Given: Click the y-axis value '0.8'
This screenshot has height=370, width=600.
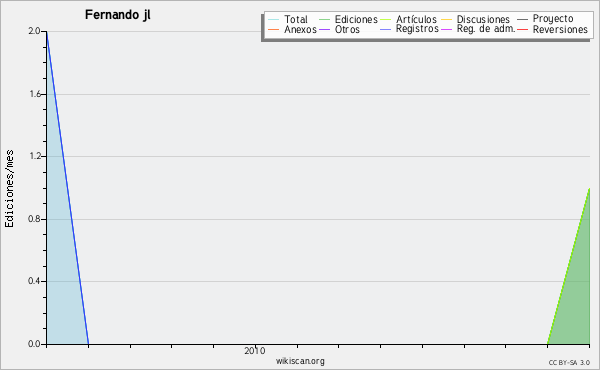Looking at the screenshot, I should 34,219.
